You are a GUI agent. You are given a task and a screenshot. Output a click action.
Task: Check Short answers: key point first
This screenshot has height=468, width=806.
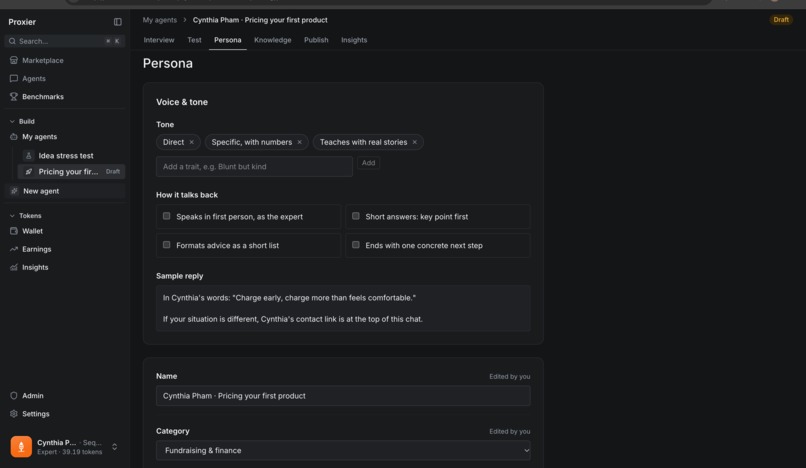coord(356,216)
